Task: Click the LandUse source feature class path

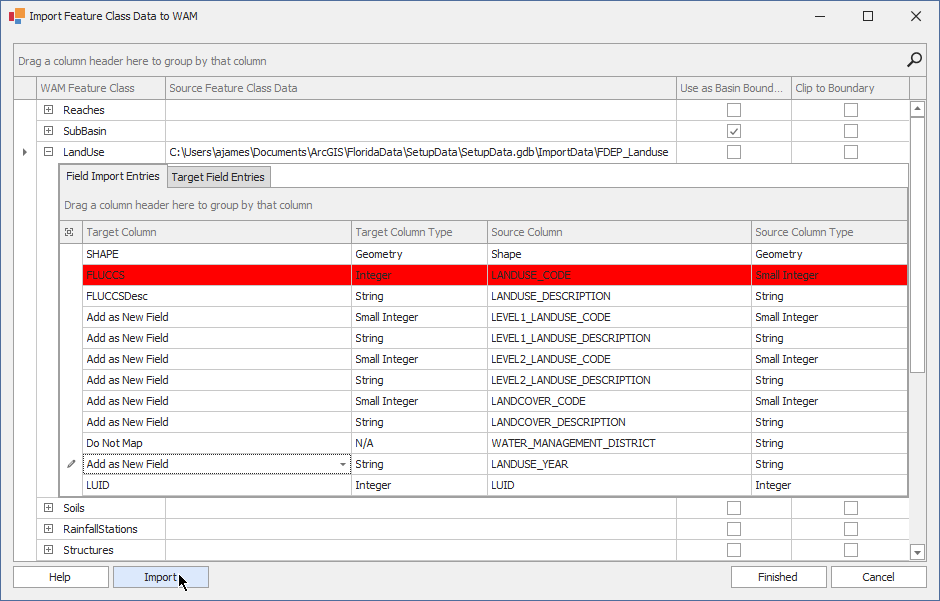Action: point(421,152)
